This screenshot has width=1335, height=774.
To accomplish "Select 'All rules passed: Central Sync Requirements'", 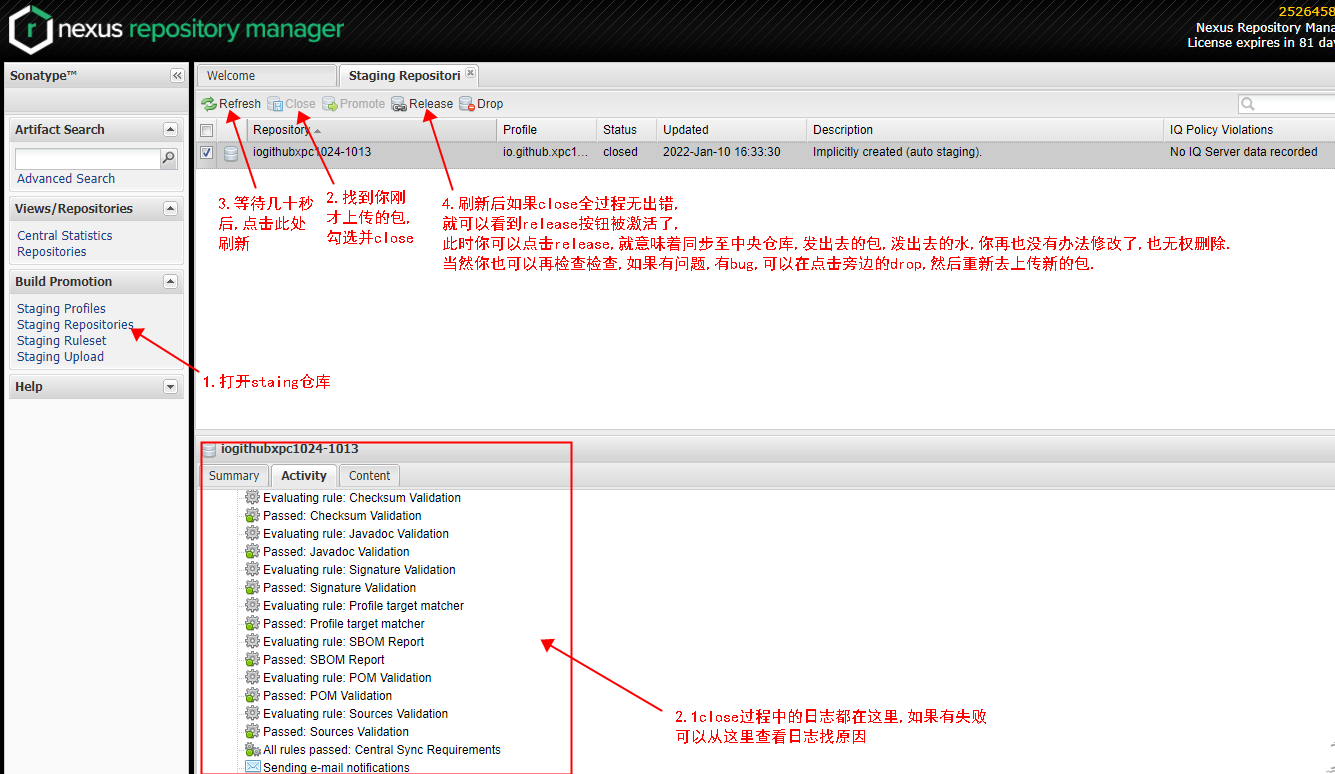I will click(x=382, y=750).
